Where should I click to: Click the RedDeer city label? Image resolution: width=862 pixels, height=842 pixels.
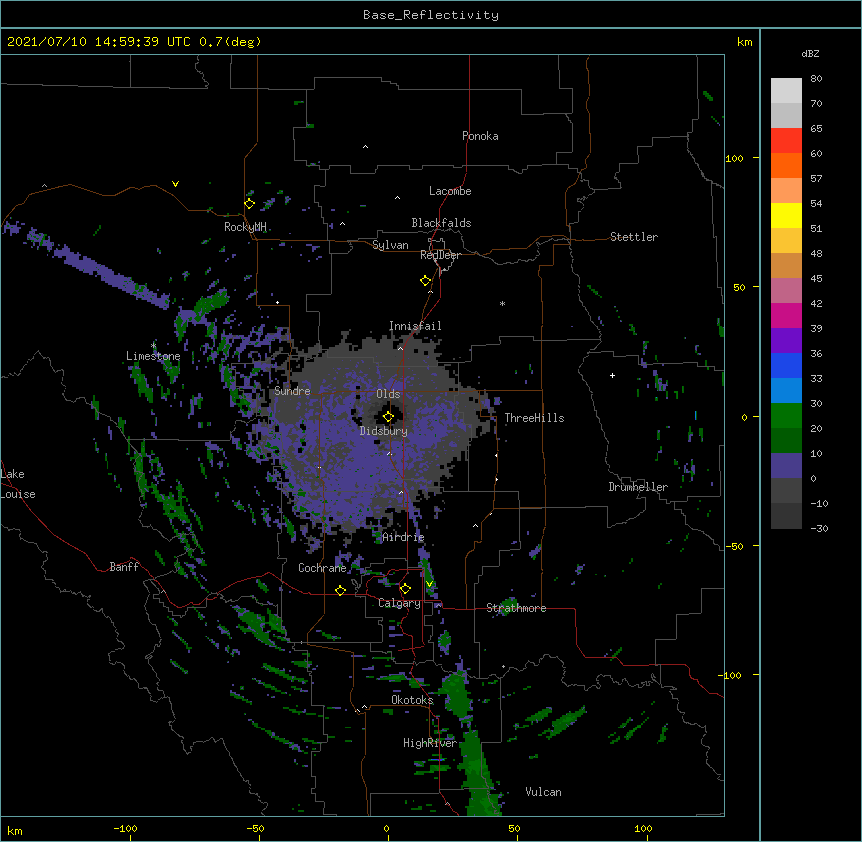pos(440,255)
